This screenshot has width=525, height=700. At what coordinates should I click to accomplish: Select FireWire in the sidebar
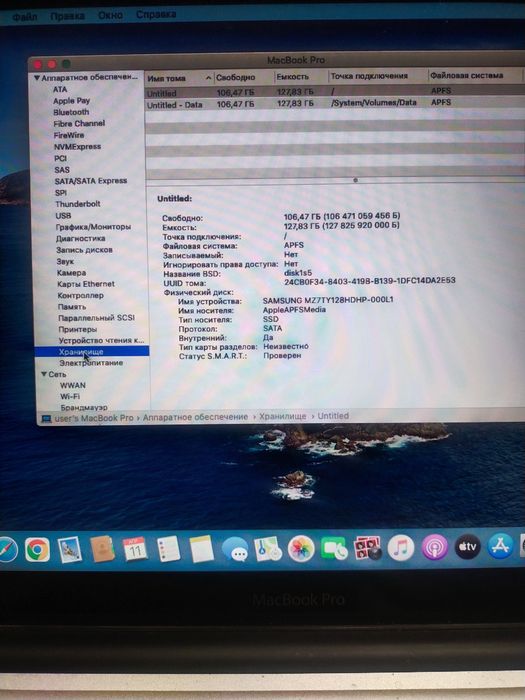point(69,135)
